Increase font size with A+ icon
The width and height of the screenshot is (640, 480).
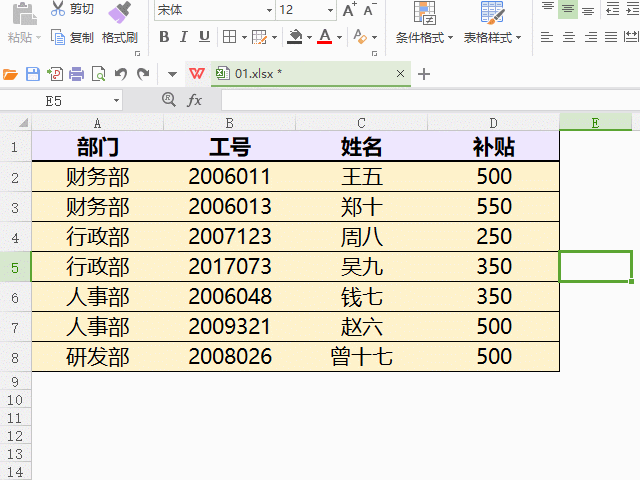pyautogui.click(x=349, y=9)
